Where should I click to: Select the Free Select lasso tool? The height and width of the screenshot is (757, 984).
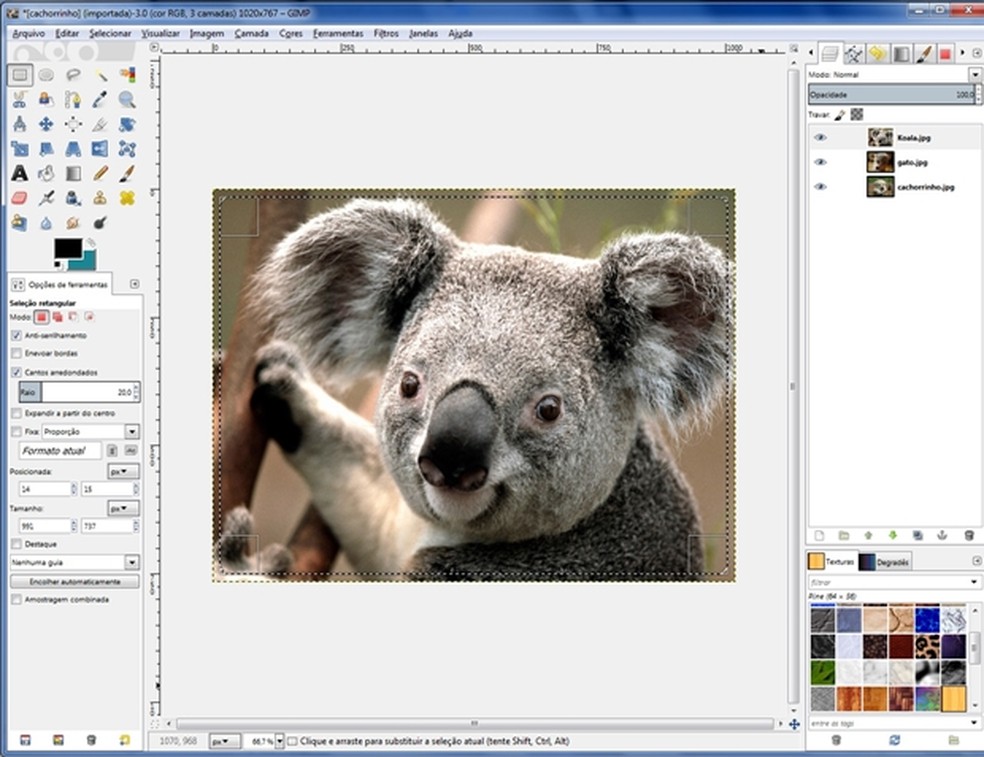[x=73, y=74]
